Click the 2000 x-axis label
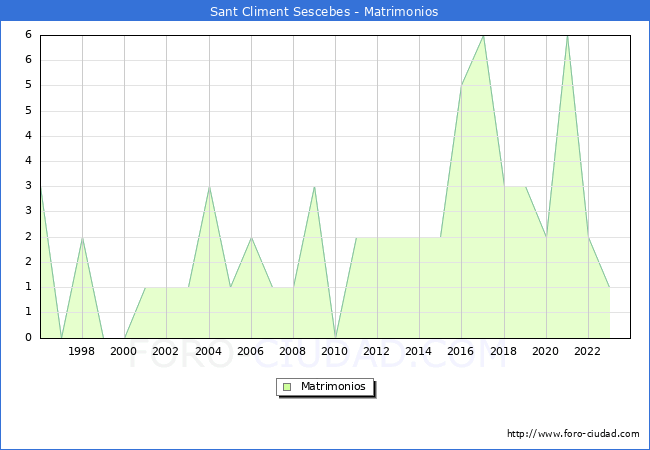 (x=123, y=351)
